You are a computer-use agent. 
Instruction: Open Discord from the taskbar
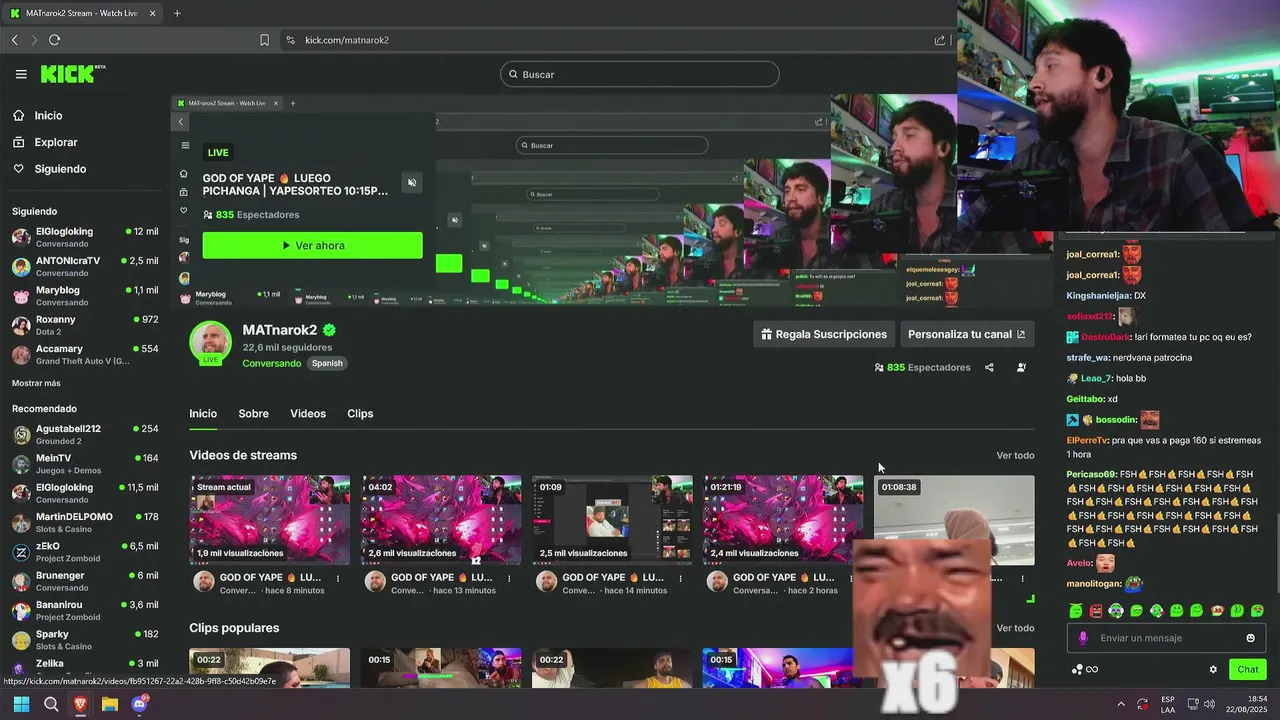pyautogui.click(x=140, y=704)
